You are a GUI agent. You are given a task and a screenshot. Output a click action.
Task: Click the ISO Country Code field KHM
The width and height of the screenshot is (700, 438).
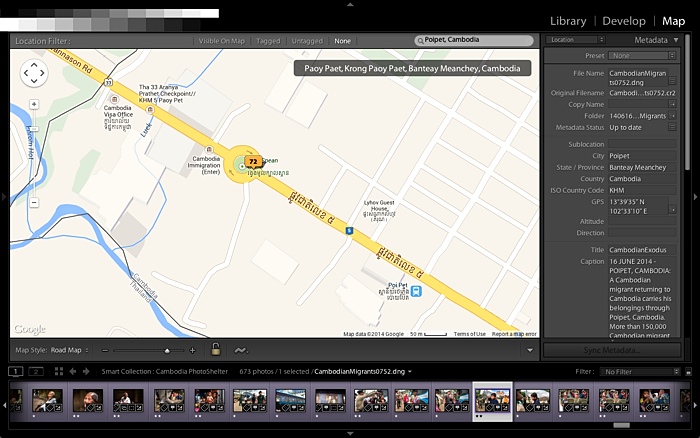(642, 190)
